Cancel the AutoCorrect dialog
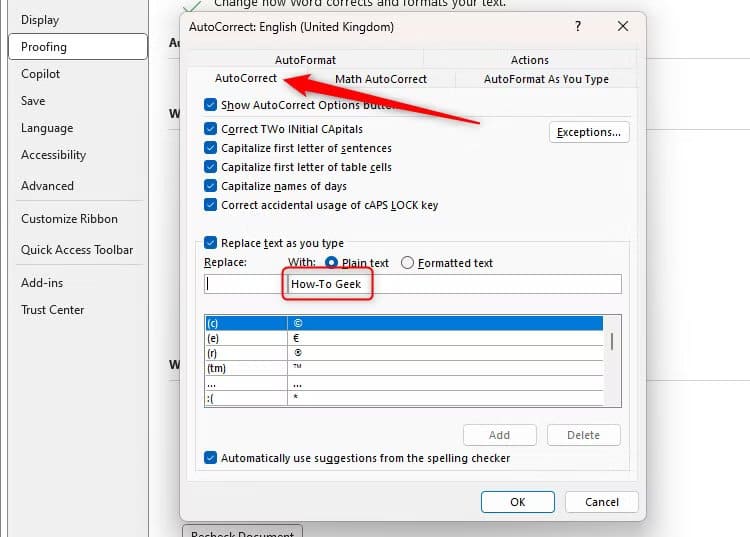 pos(602,502)
